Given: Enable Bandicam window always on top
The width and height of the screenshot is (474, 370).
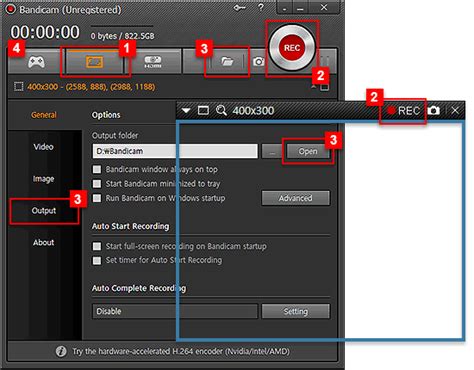Looking at the screenshot, I should tap(97, 169).
